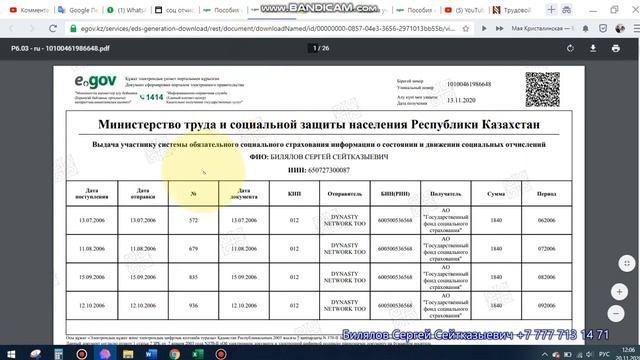The height and width of the screenshot is (360, 640).
Task: Zoom out of the PDF
Action: click(616, 313)
